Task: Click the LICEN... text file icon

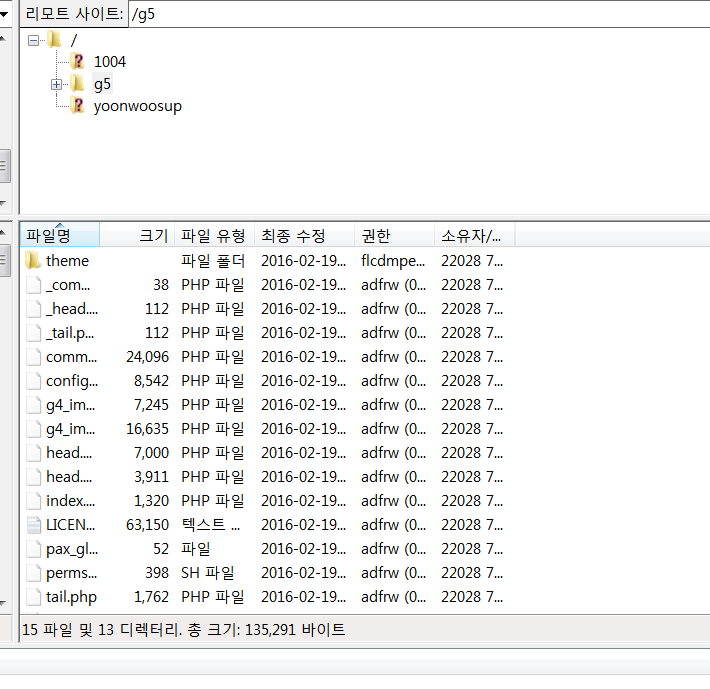Action: tap(33, 525)
